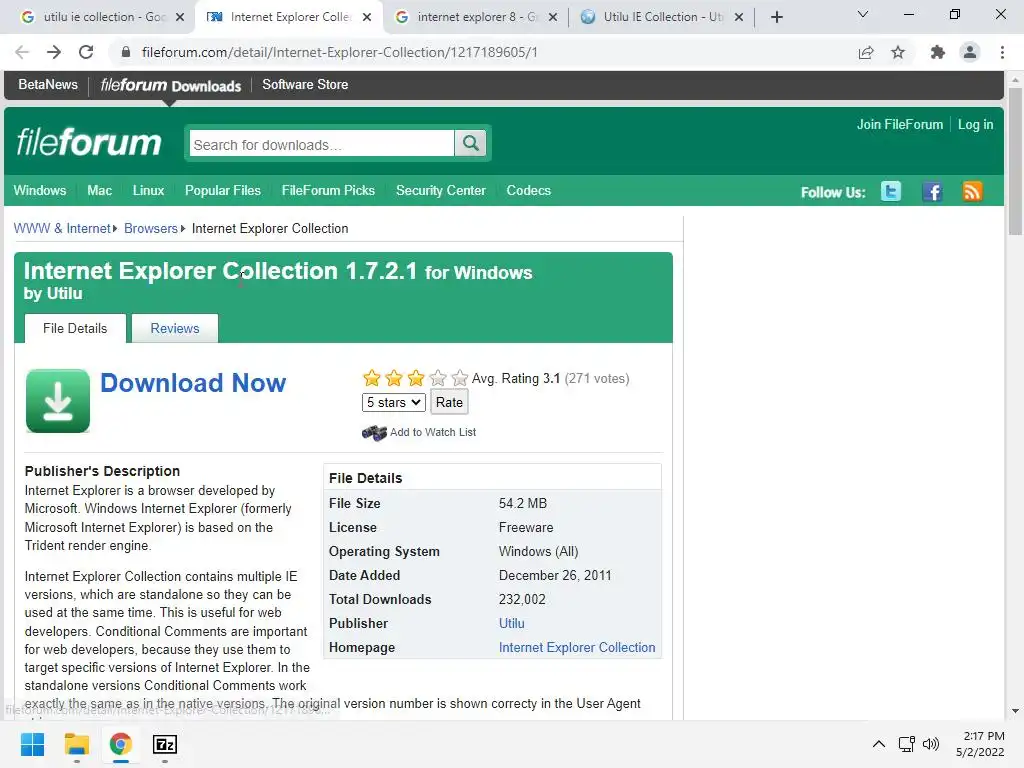Screen dimensions: 1024x768
Task: Open Windows category in nav bar
Action: click(40, 191)
